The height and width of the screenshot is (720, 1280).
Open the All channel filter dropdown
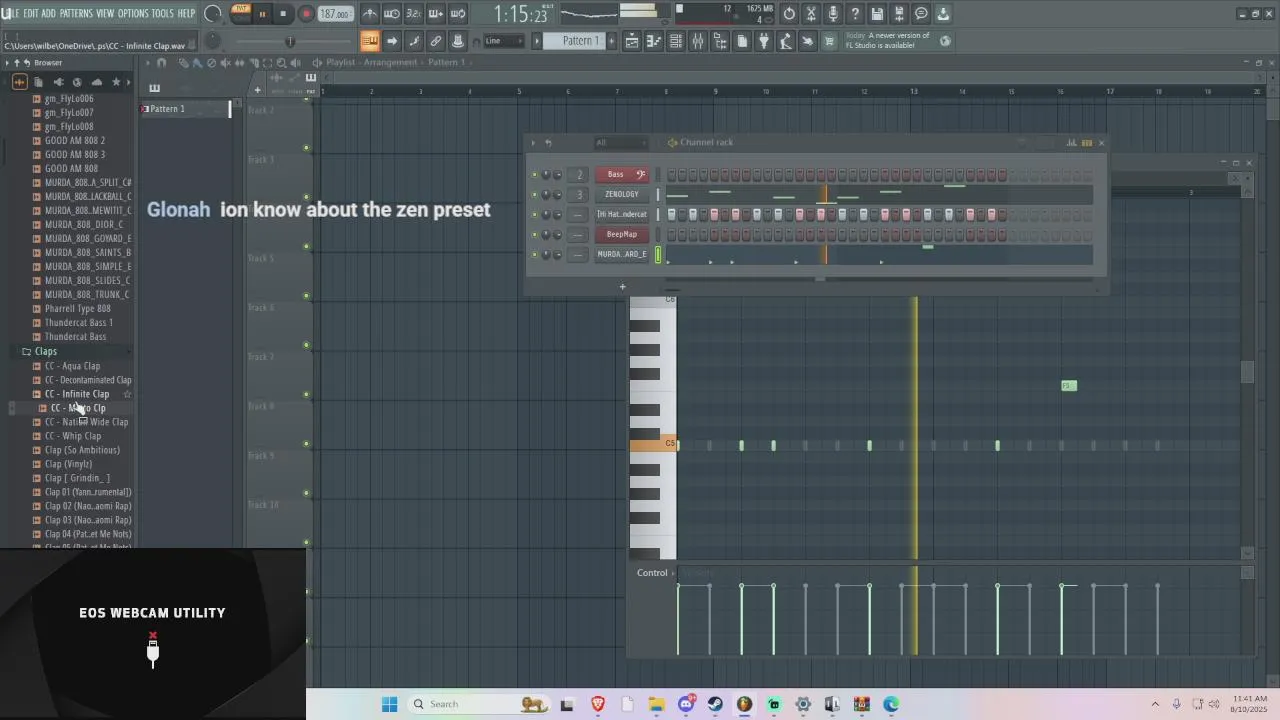click(x=620, y=143)
